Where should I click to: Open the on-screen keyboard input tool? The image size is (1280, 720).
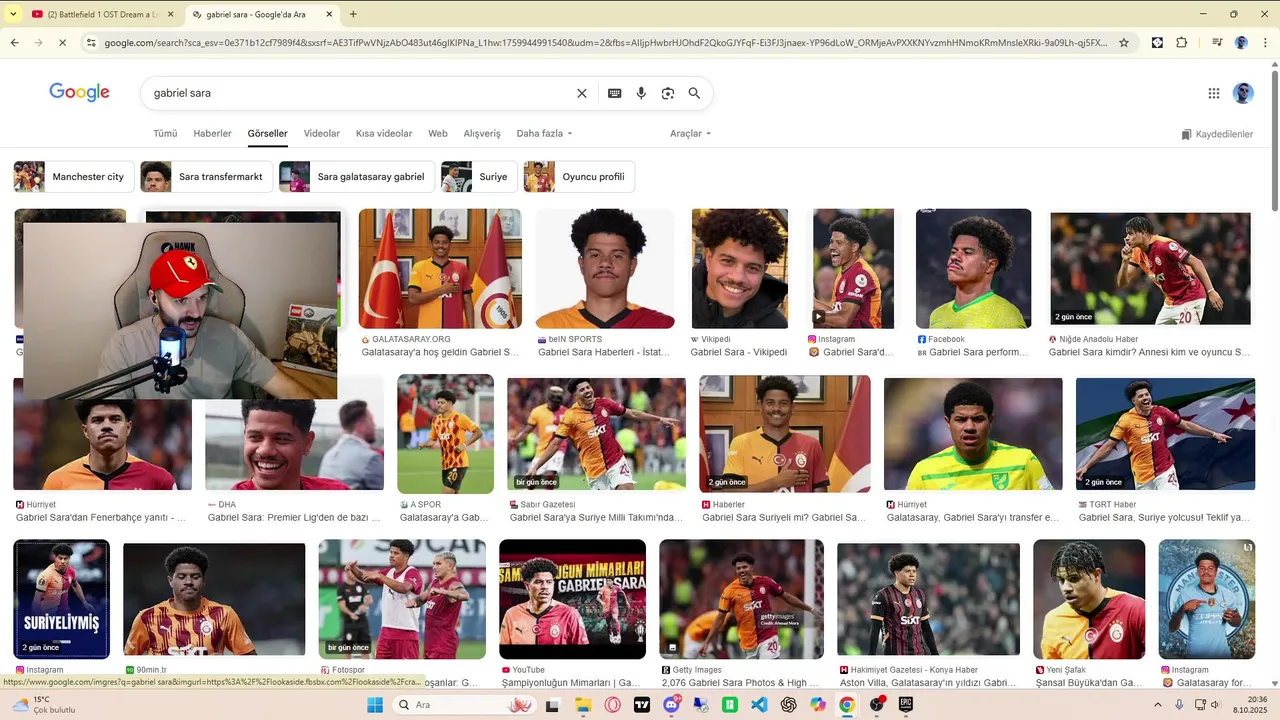[614, 93]
